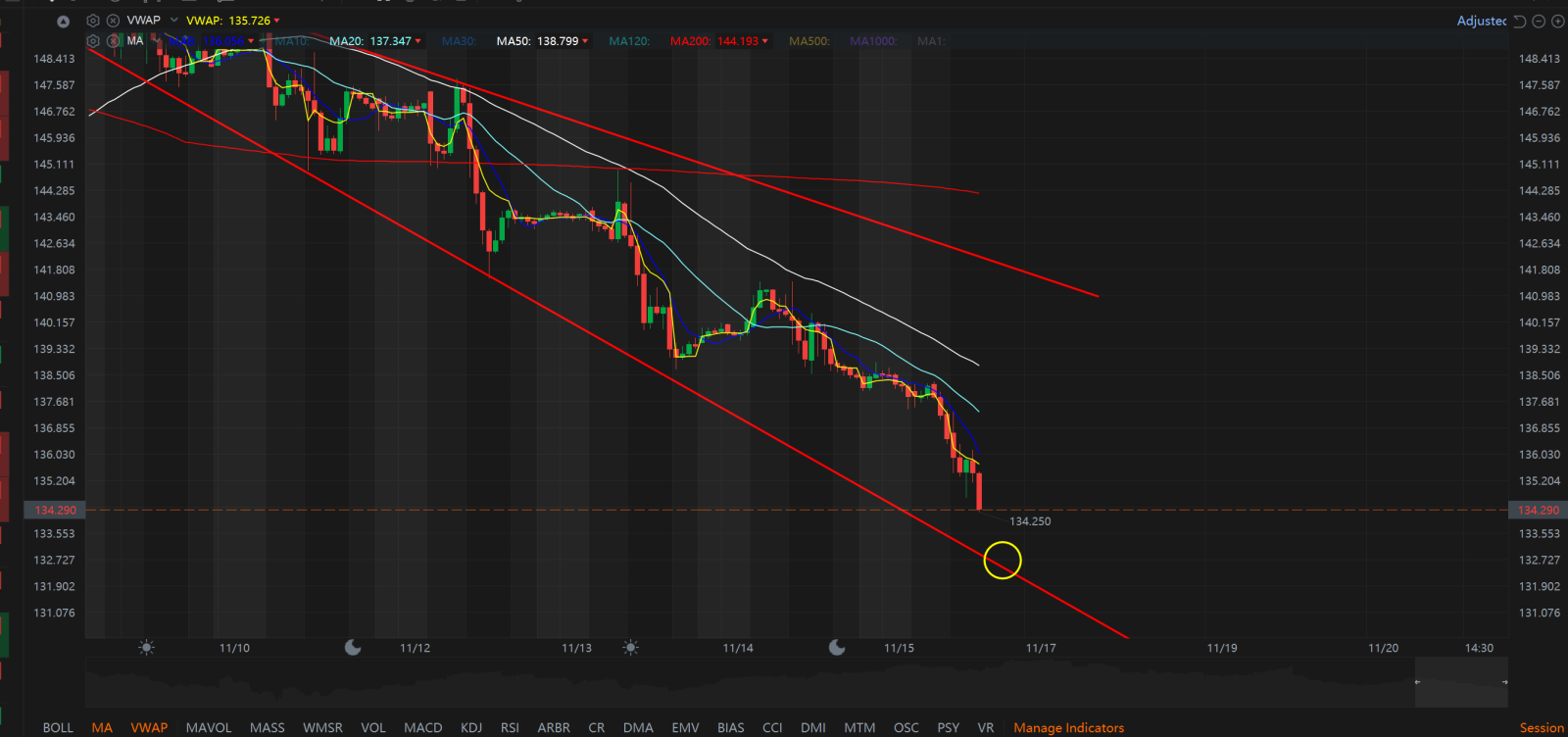Grab the left handle of the range selector
This screenshot has width=1568, height=737.
point(1417,682)
